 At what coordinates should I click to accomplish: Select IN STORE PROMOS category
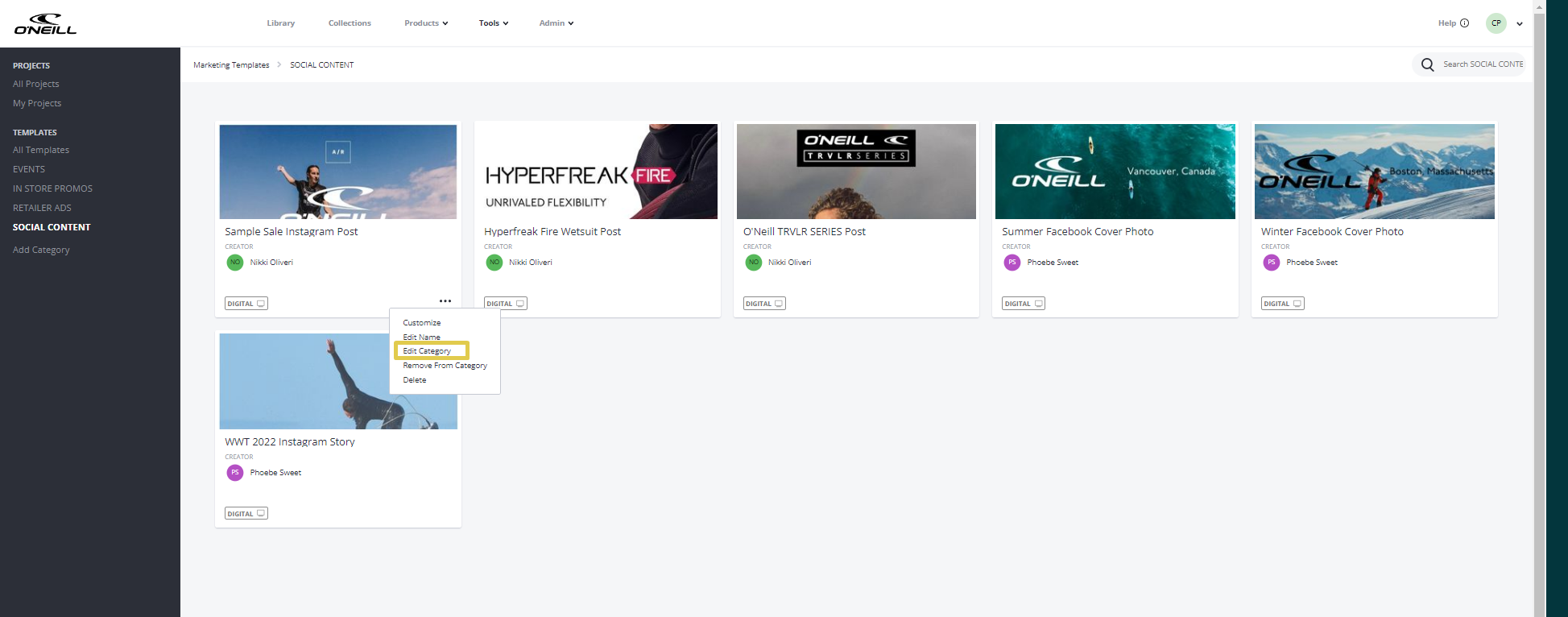tap(52, 188)
